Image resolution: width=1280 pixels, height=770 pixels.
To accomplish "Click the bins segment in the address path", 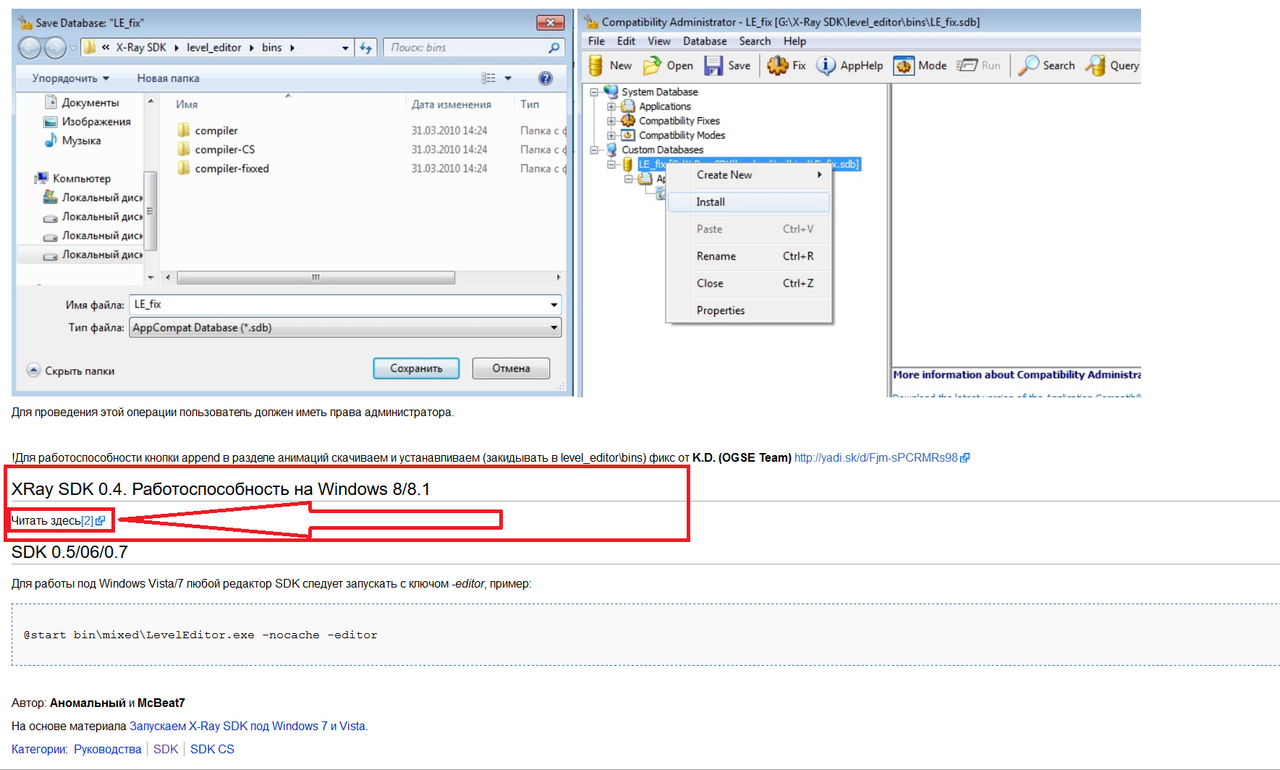I will click(271, 47).
